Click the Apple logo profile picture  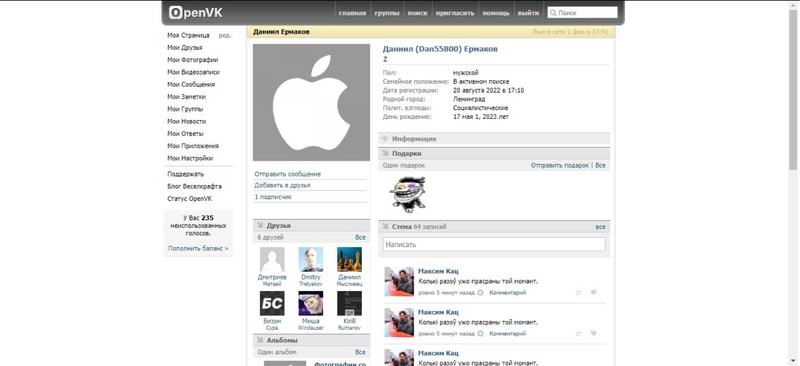tap(311, 102)
